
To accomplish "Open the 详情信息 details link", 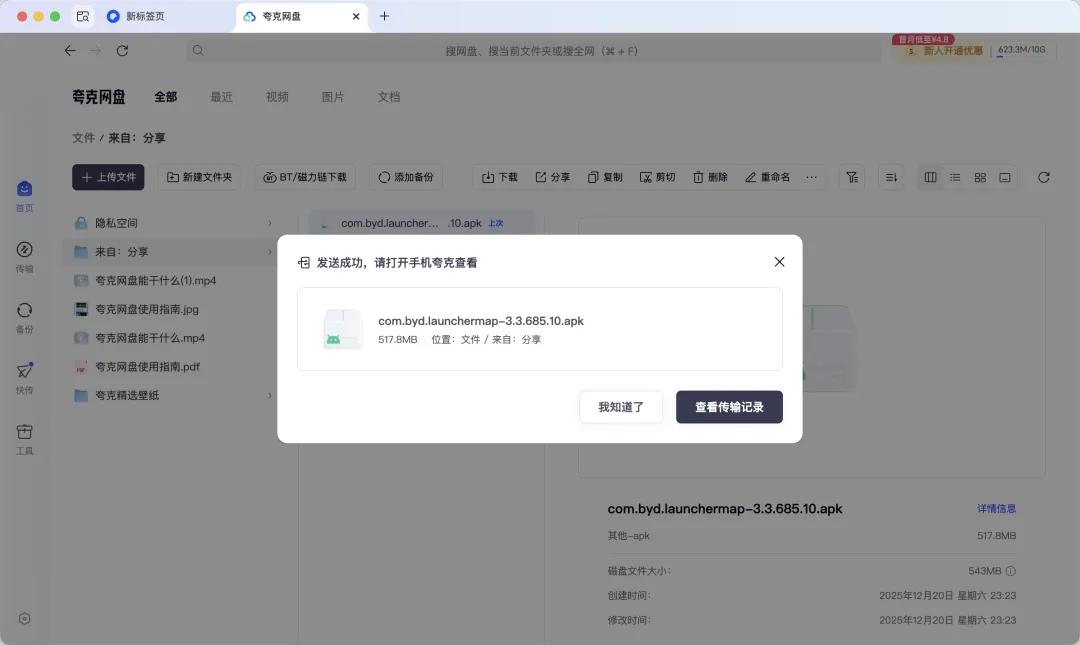I will tap(996, 509).
